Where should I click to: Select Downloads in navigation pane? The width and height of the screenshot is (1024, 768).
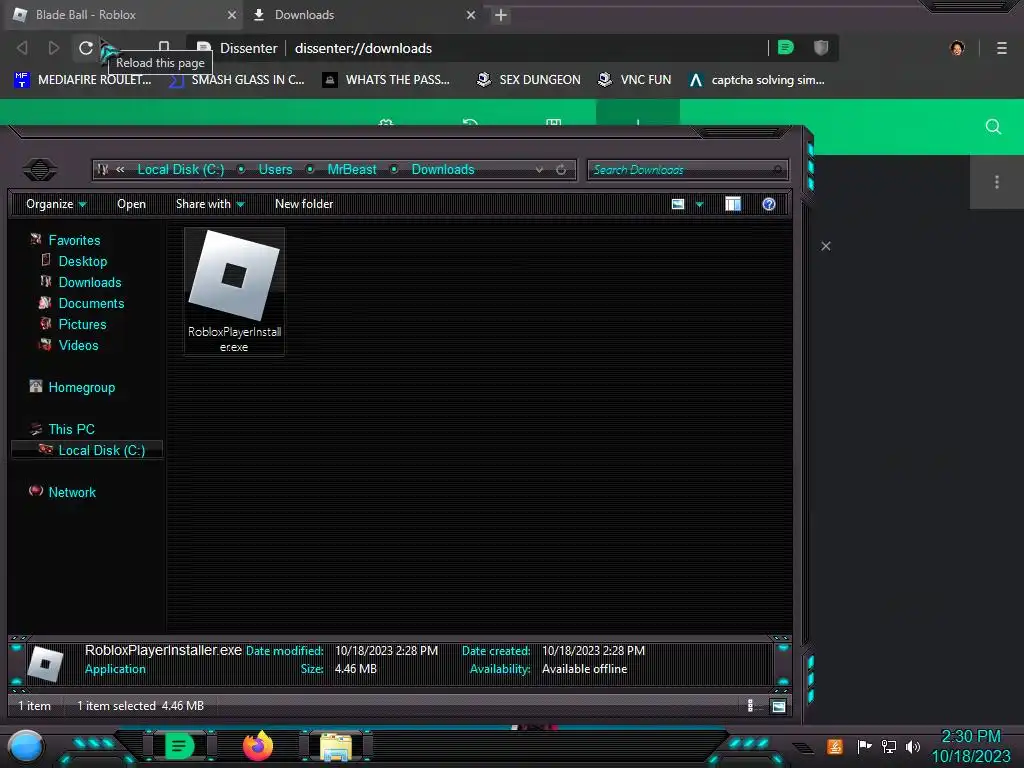click(x=89, y=282)
